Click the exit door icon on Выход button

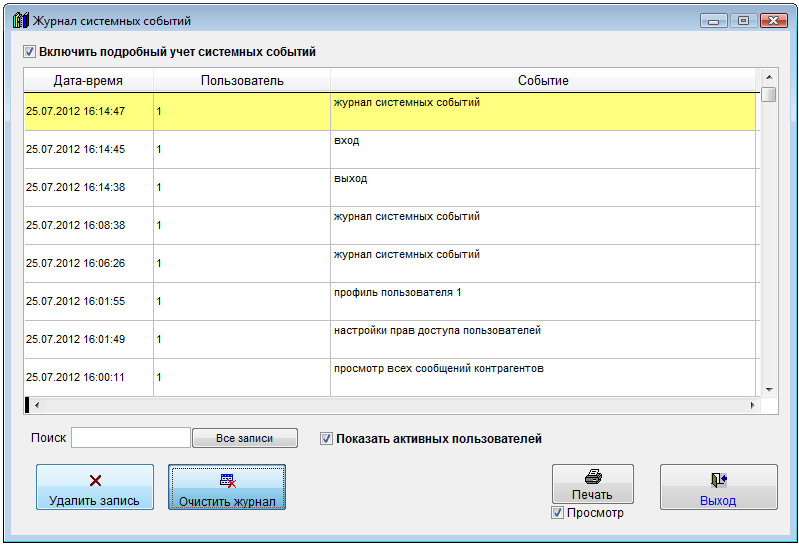(x=719, y=480)
